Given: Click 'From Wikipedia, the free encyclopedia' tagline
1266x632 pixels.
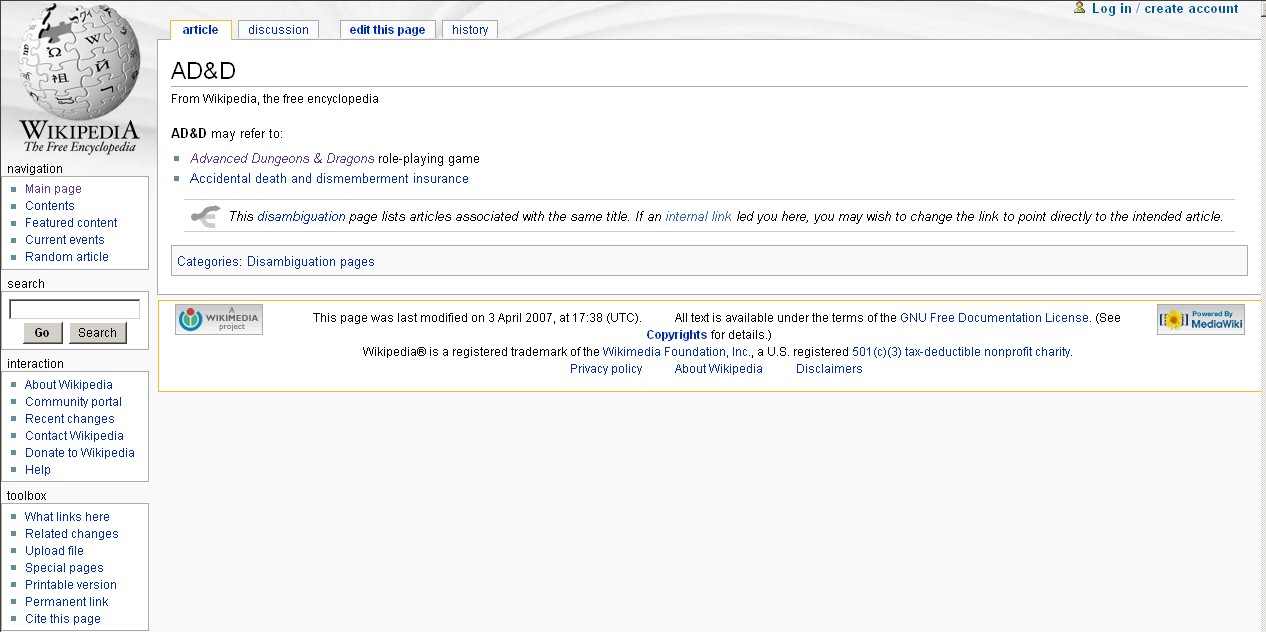Looking at the screenshot, I should point(275,99).
